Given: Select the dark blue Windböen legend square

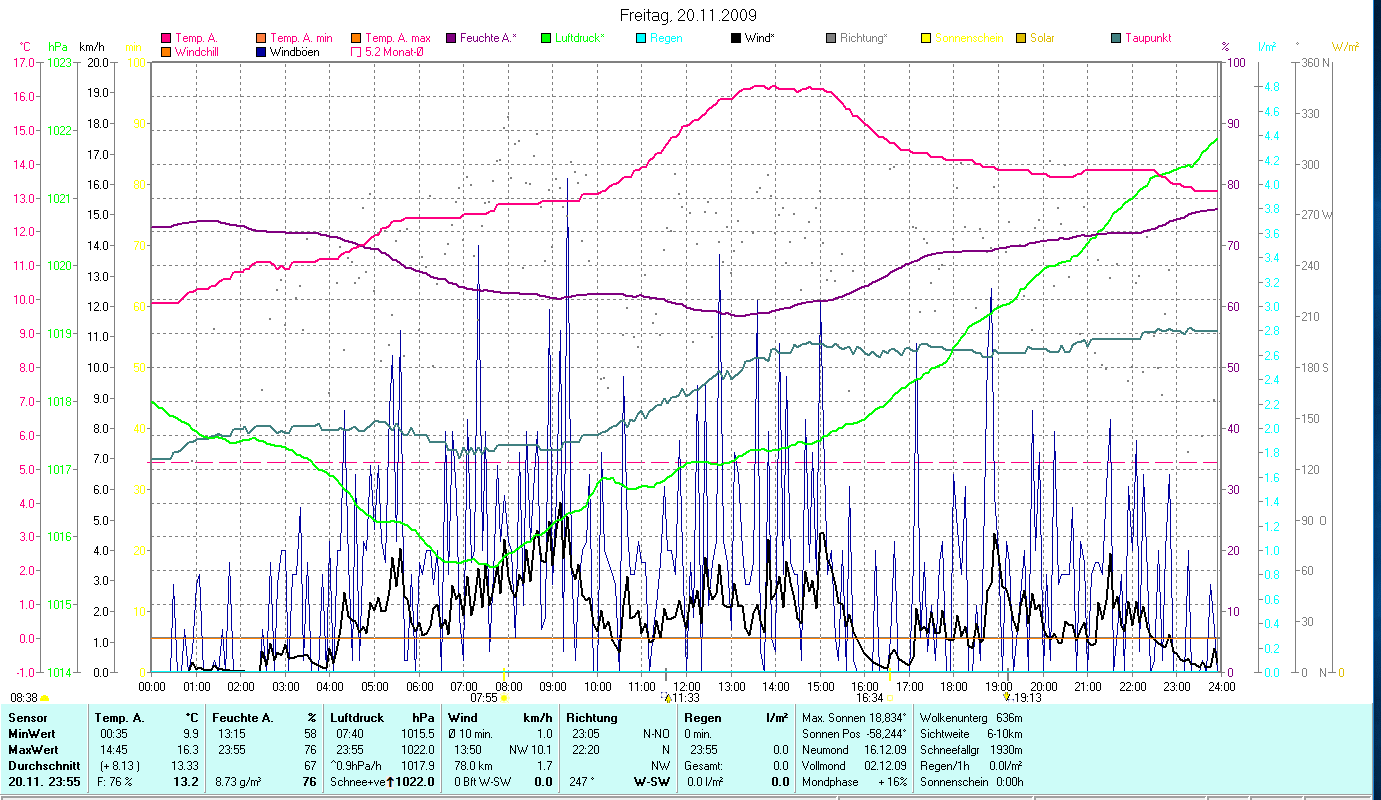Looking at the screenshot, I should tap(261, 52).
